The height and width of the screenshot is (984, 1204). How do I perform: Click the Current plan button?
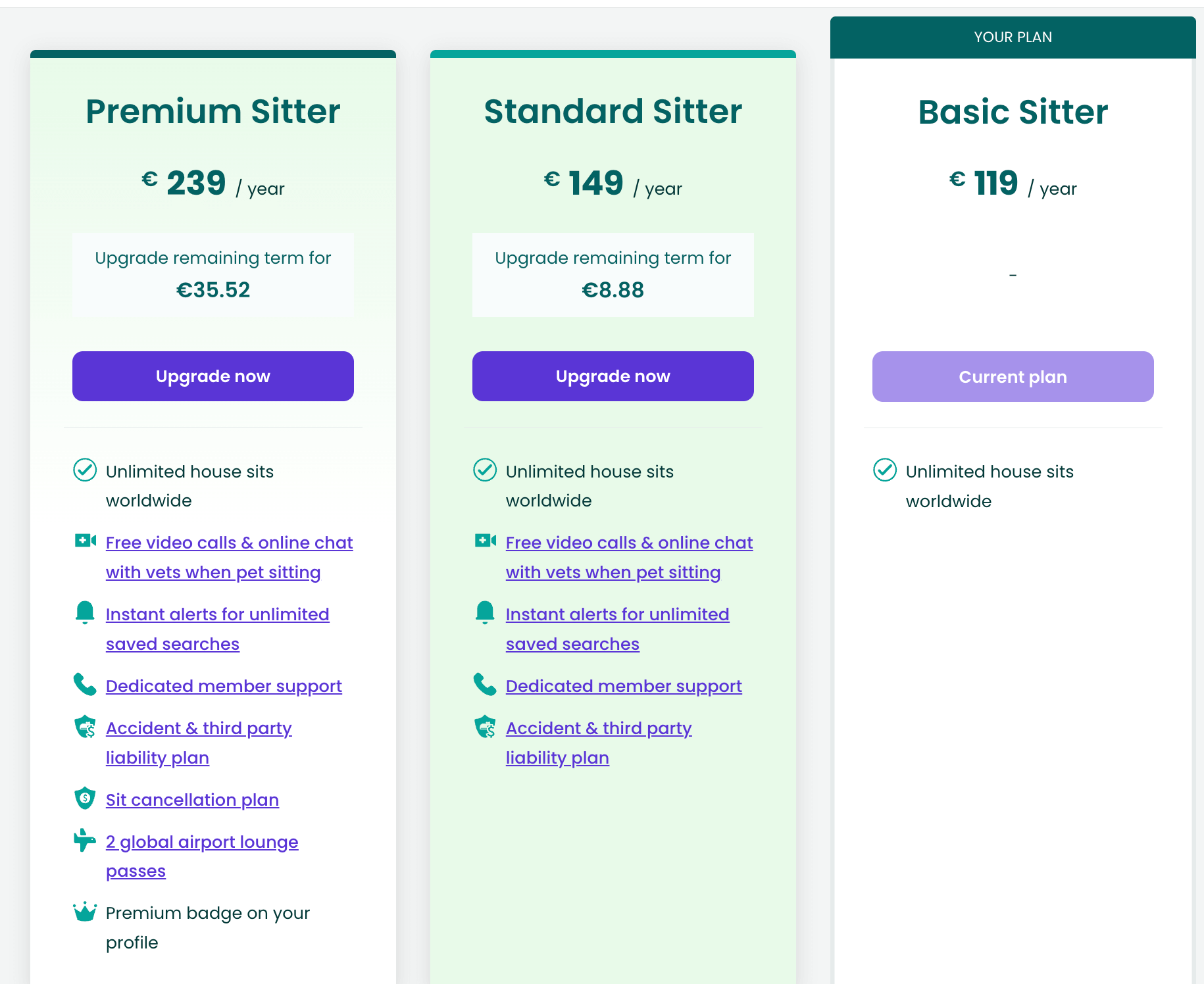pos(1013,377)
